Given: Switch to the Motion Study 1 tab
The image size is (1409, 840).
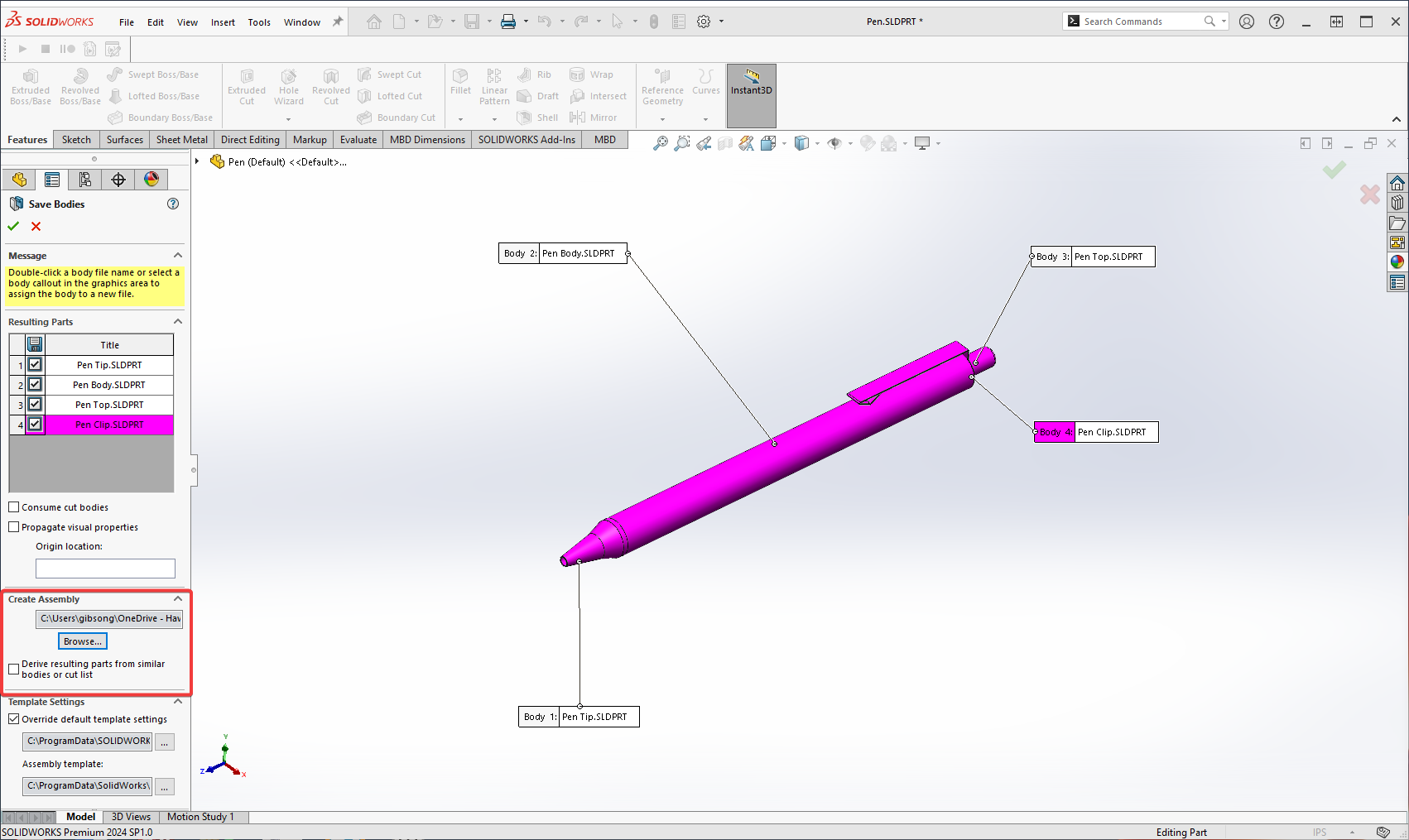Looking at the screenshot, I should point(200,817).
